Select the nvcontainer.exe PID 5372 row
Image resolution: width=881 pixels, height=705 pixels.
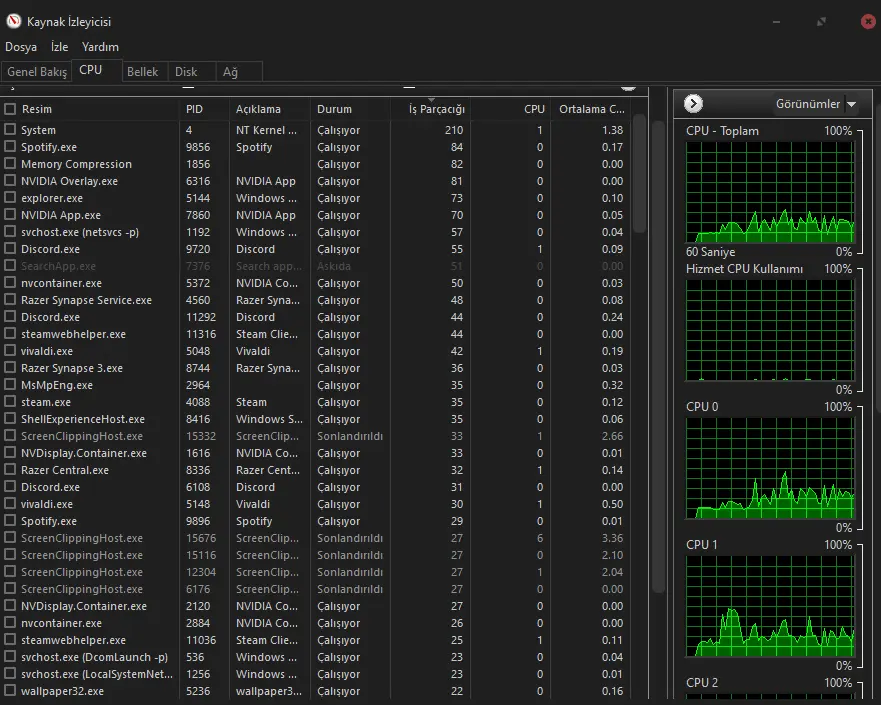click(x=315, y=283)
